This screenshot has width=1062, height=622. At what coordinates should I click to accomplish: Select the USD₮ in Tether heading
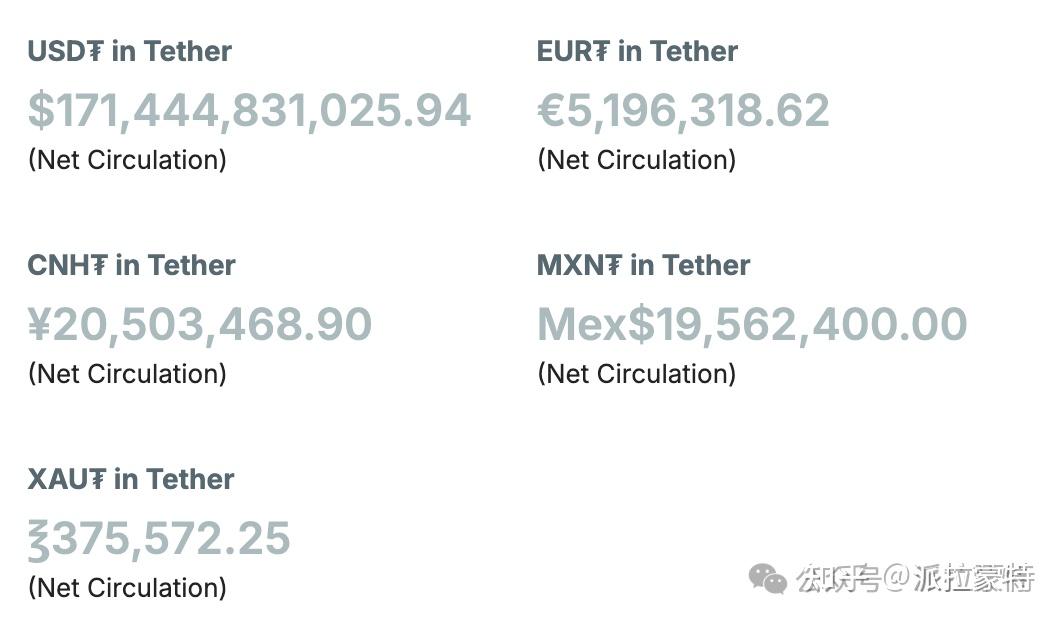coord(130,52)
